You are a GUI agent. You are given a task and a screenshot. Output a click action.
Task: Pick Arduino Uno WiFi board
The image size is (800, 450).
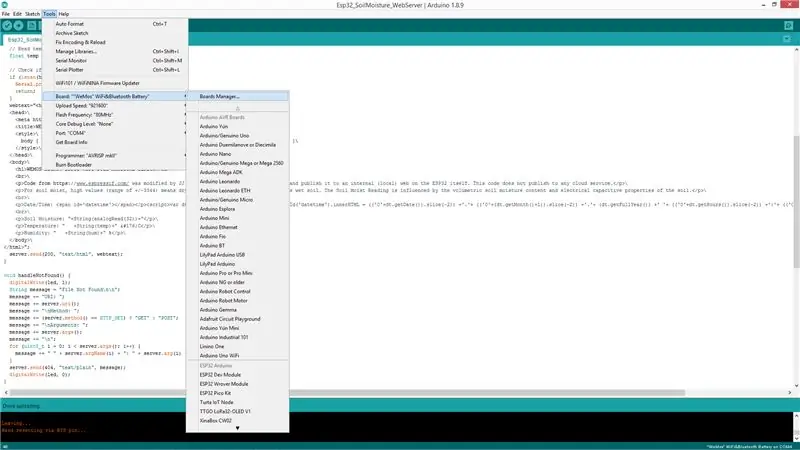(x=237, y=356)
